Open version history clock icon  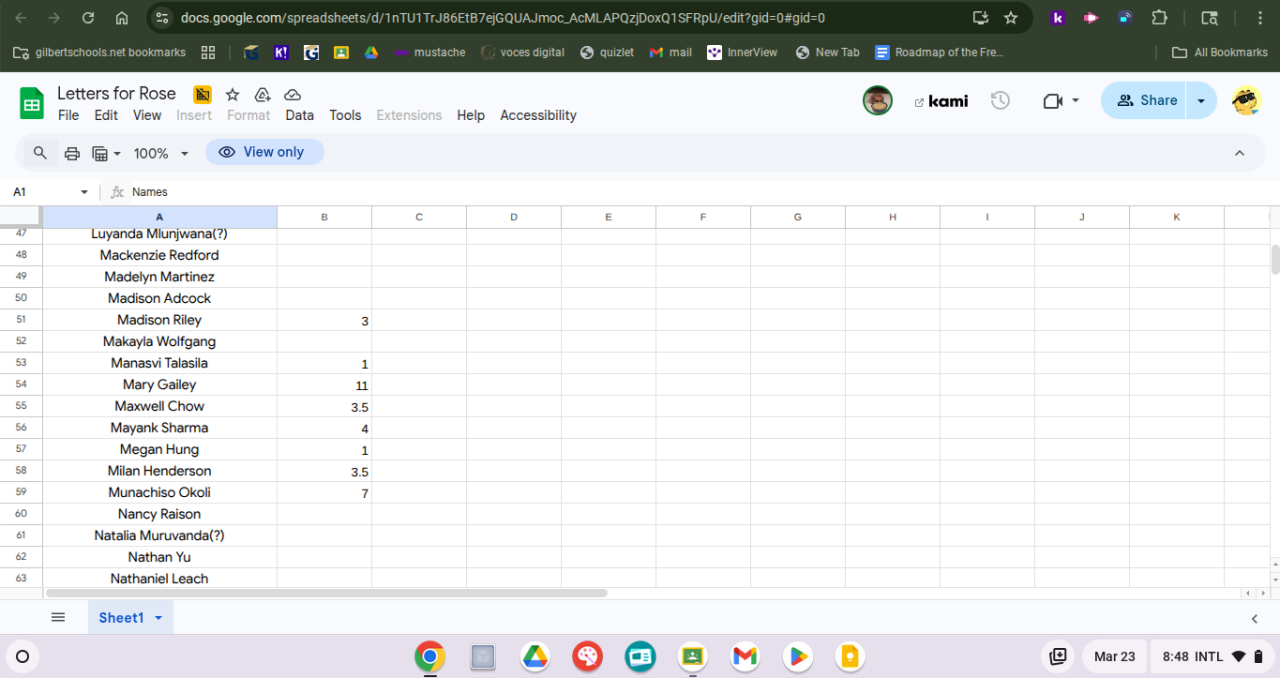(x=1000, y=100)
